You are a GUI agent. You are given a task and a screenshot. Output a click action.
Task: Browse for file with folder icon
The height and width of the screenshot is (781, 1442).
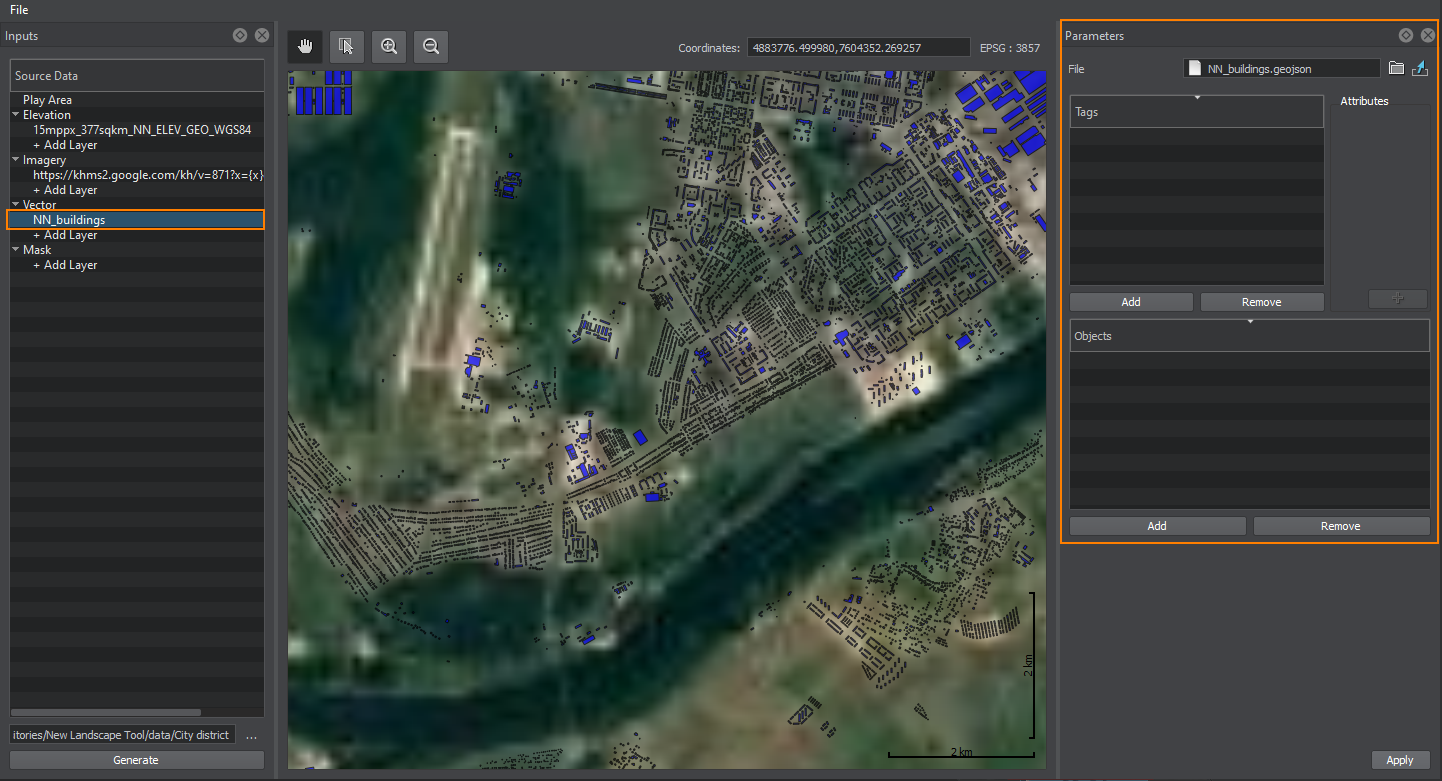[1397, 69]
